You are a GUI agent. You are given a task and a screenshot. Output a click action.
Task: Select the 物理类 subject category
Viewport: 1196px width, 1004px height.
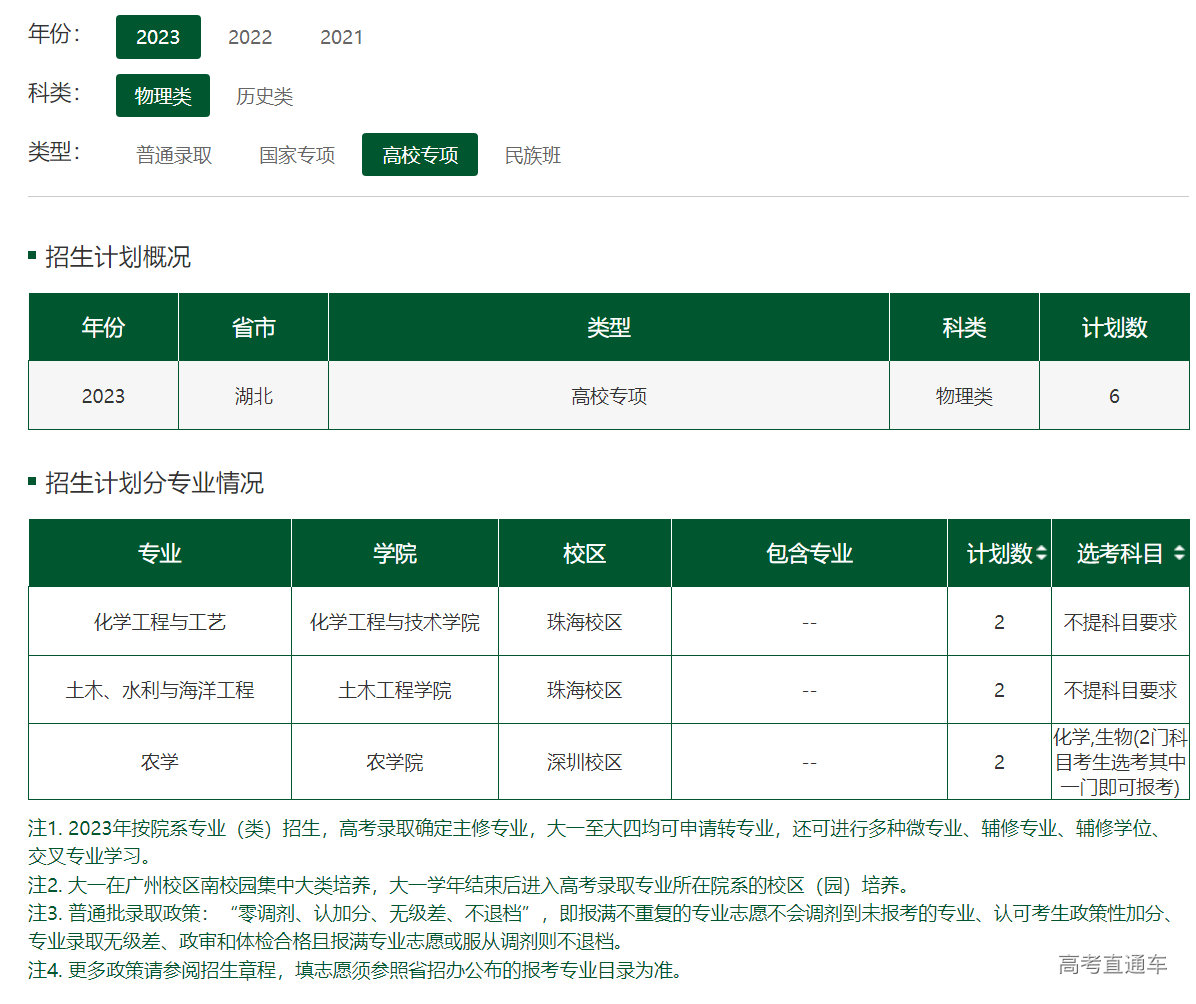tap(163, 96)
